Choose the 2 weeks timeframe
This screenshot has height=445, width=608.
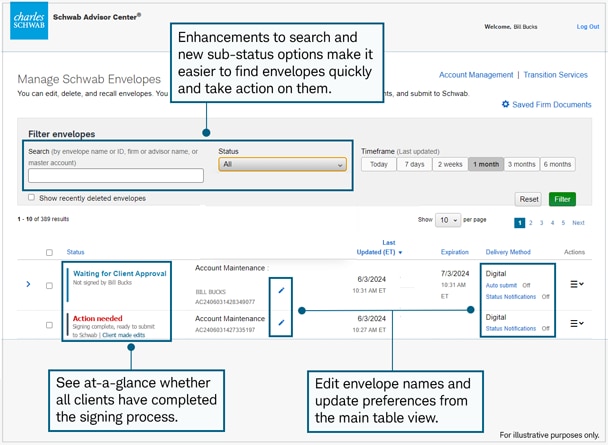point(450,164)
